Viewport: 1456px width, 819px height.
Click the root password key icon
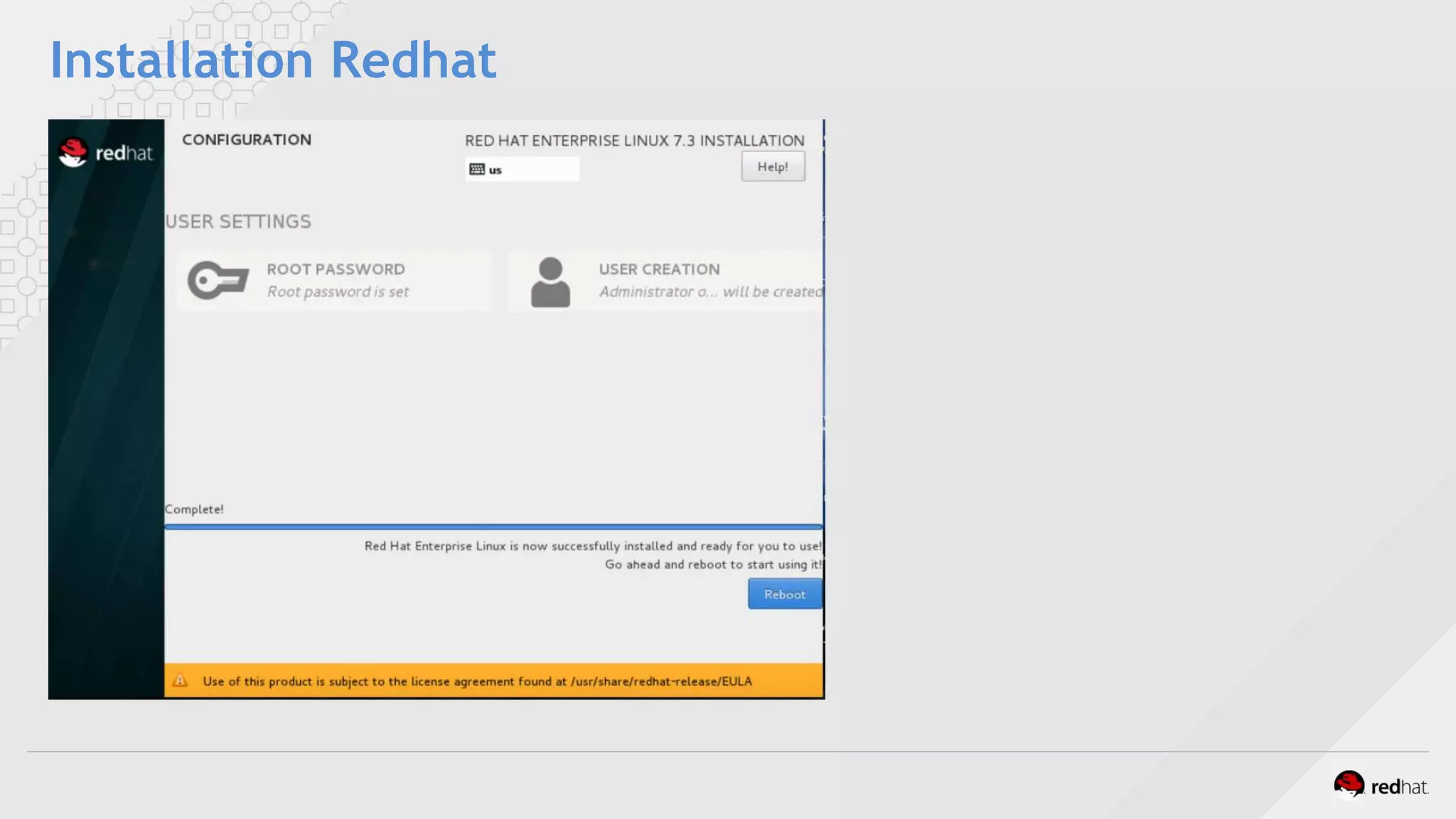[x=218, y=280]
